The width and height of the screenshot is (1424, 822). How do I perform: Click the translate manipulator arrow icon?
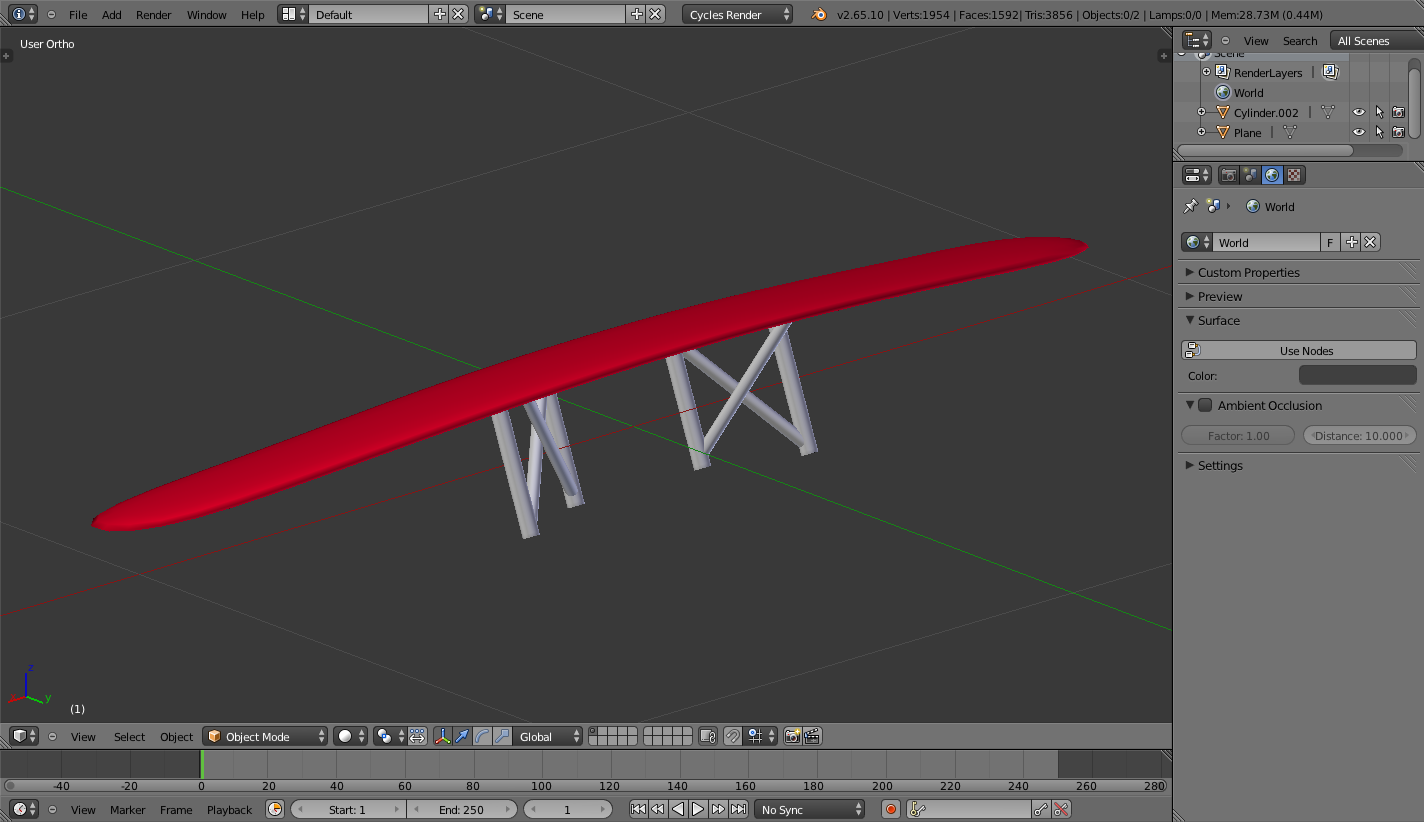tap(462, 736)
